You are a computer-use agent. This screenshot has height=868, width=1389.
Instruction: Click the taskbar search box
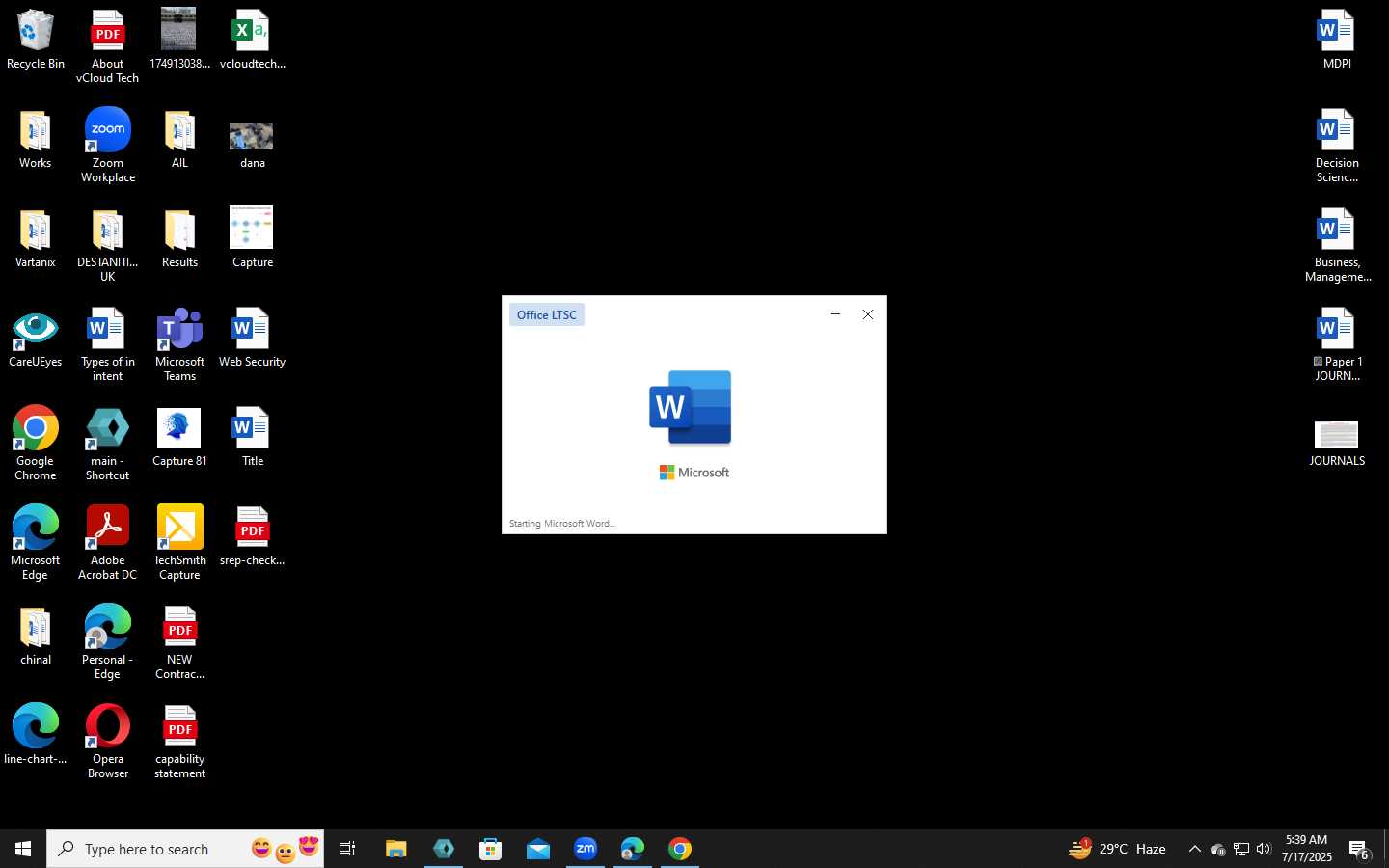185,849
